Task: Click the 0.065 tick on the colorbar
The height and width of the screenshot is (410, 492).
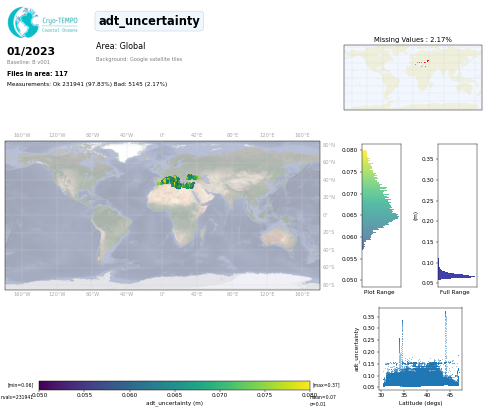Action: point(174,395)
